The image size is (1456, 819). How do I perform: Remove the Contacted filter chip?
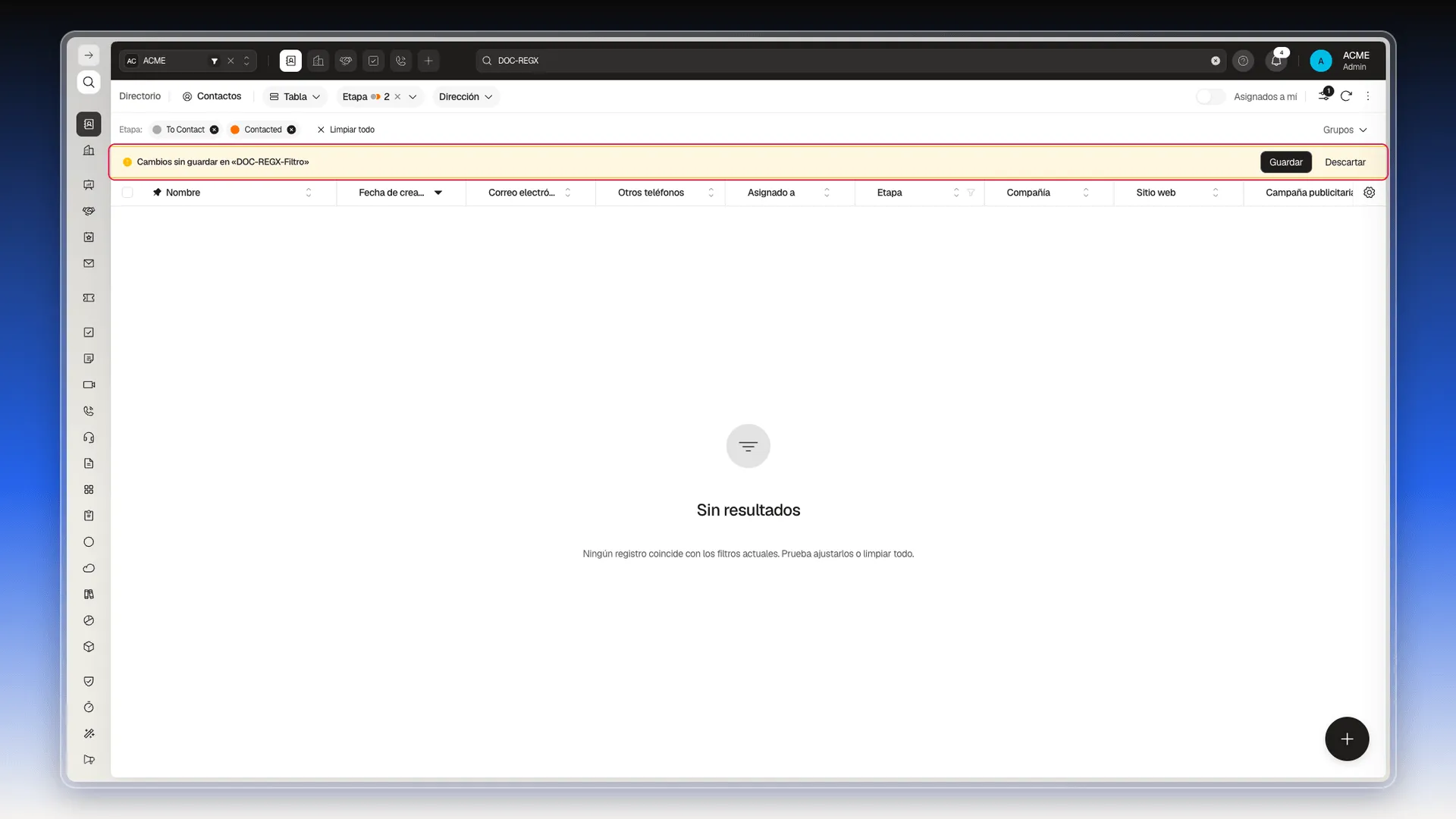click(x=292, y=130)
